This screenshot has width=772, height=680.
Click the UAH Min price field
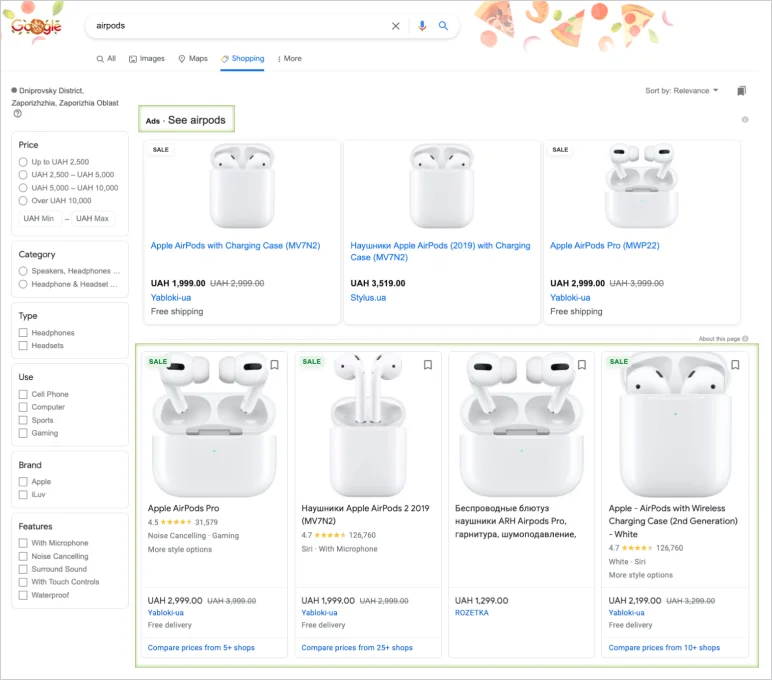(x=40, y=219)
